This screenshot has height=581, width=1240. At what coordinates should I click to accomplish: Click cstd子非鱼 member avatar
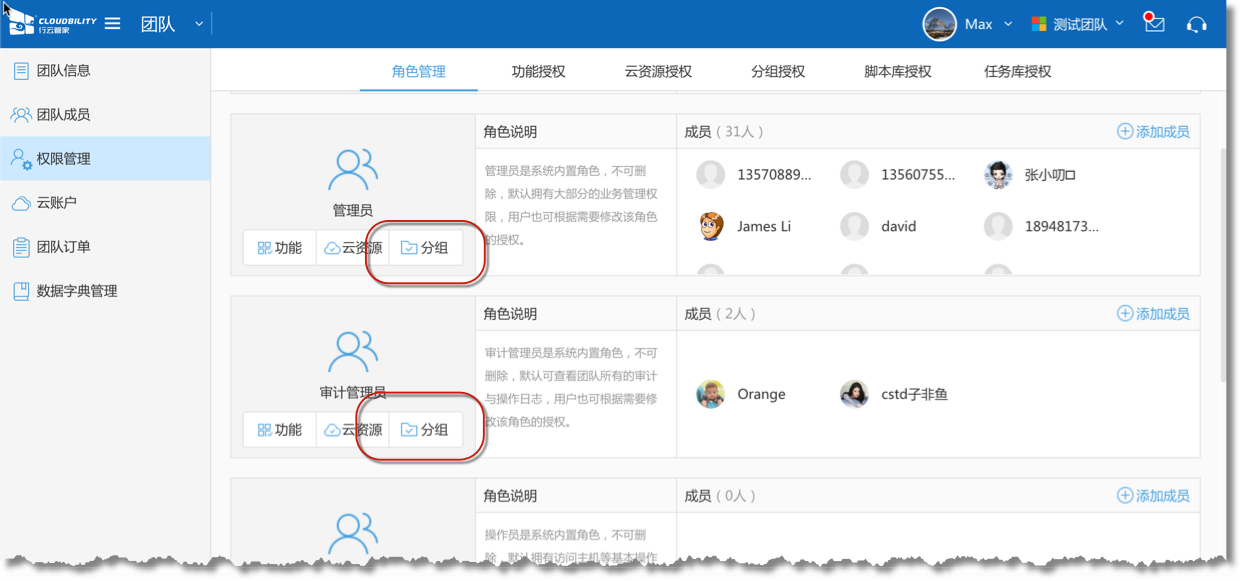(x=854, y=394)
